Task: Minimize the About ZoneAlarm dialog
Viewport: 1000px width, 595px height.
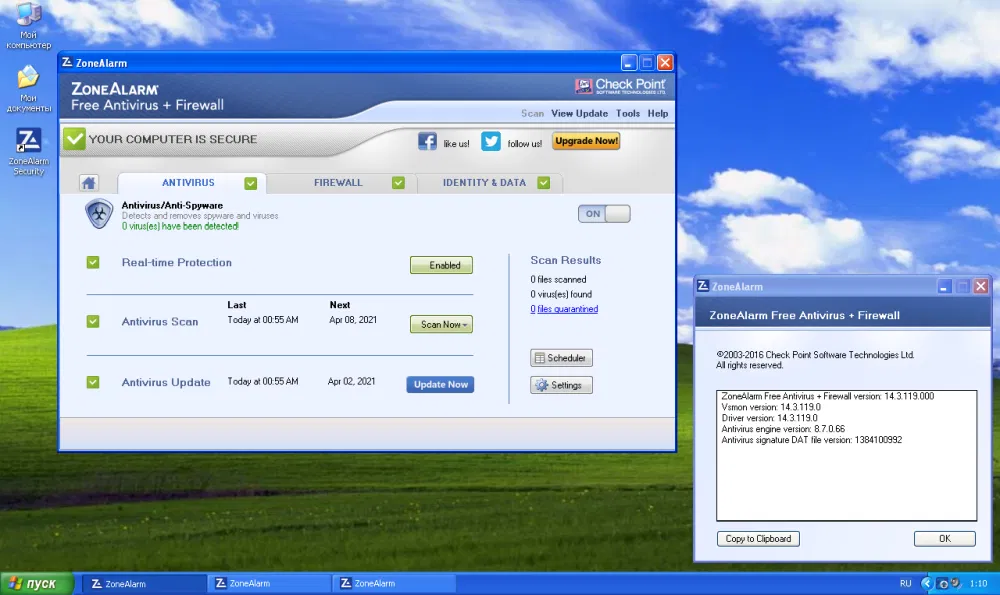Action: pos(944,286)
